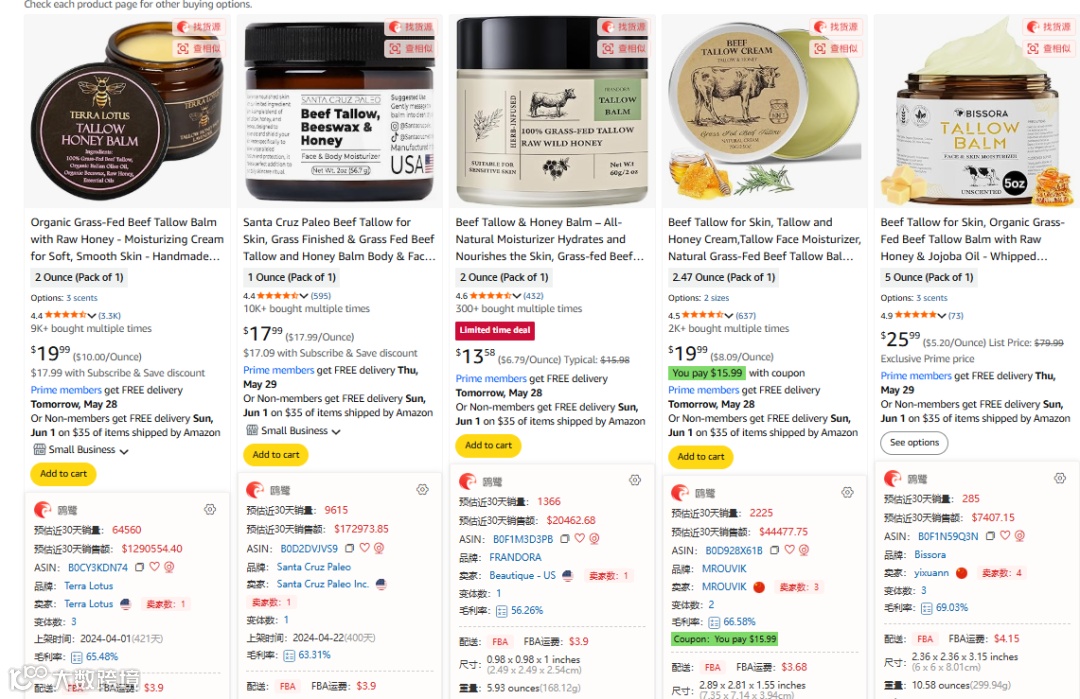Viewport: 1080px width, 699px height.
Task: Copy ASIN B0CY3KDN74 using copy icon
Action: (139, 567)
